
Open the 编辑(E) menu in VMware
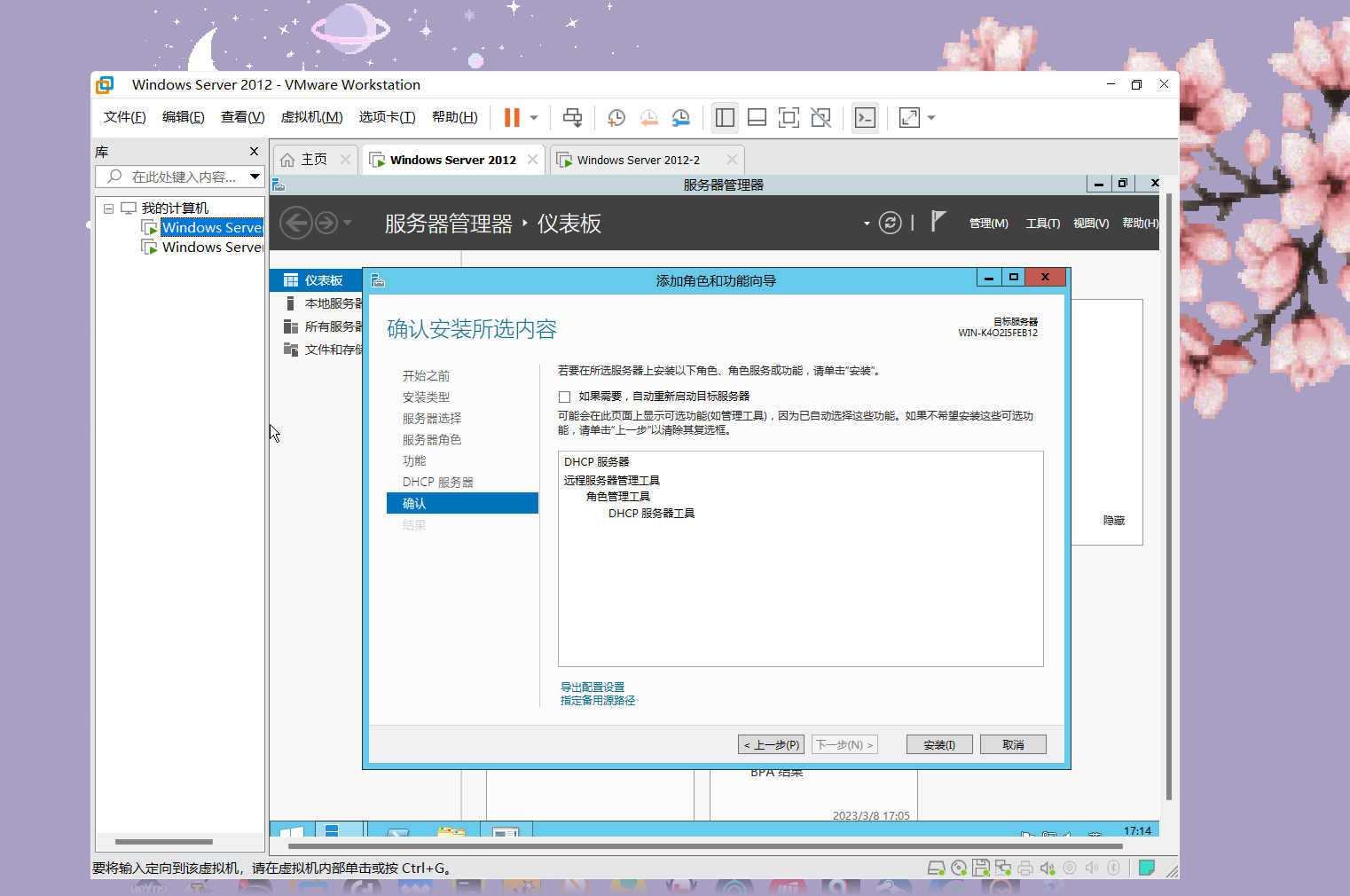[x=184, y=117]
